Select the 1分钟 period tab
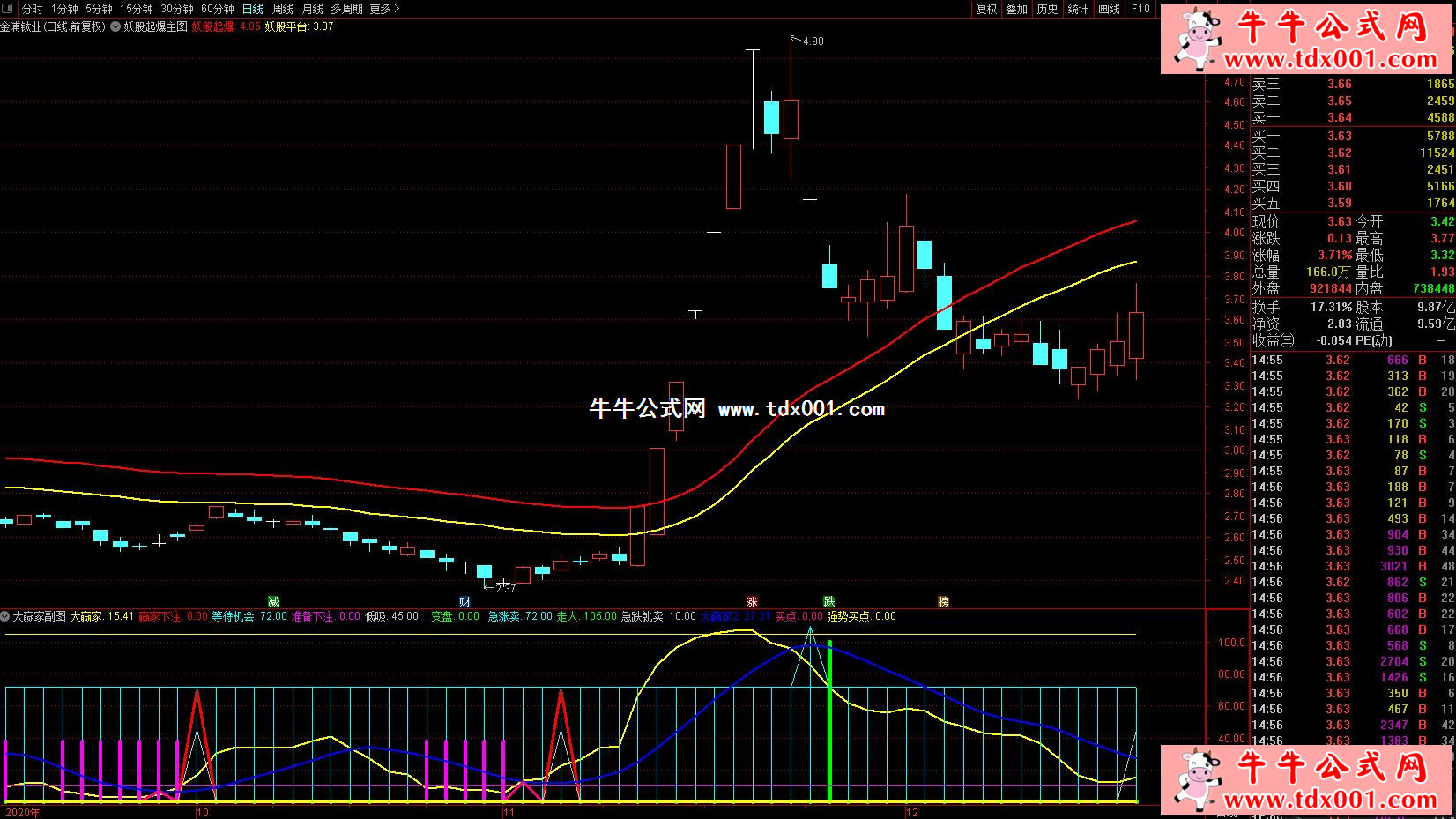1456x819 pixels. tap(64, 9)
